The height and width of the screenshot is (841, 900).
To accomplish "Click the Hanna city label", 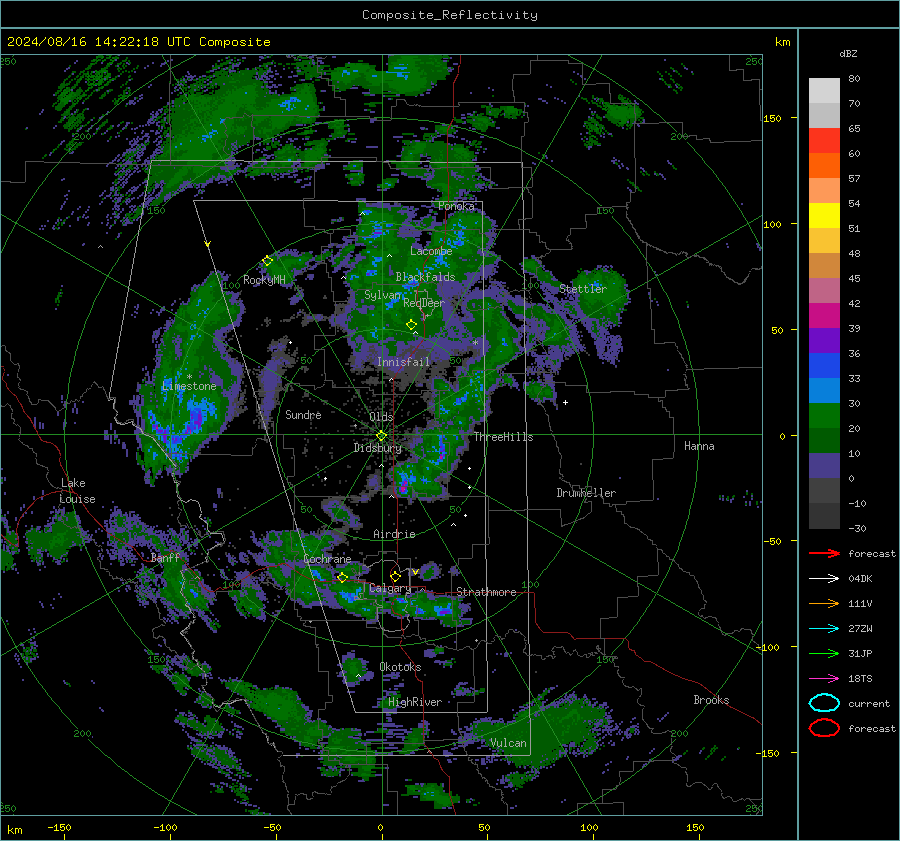I will point(699,446).
